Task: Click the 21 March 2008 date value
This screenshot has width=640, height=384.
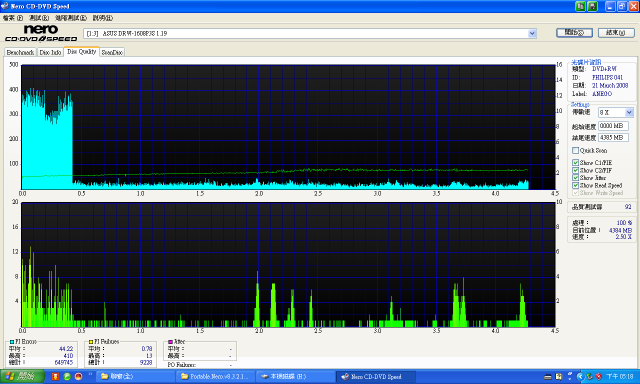Action: [610, 86]
